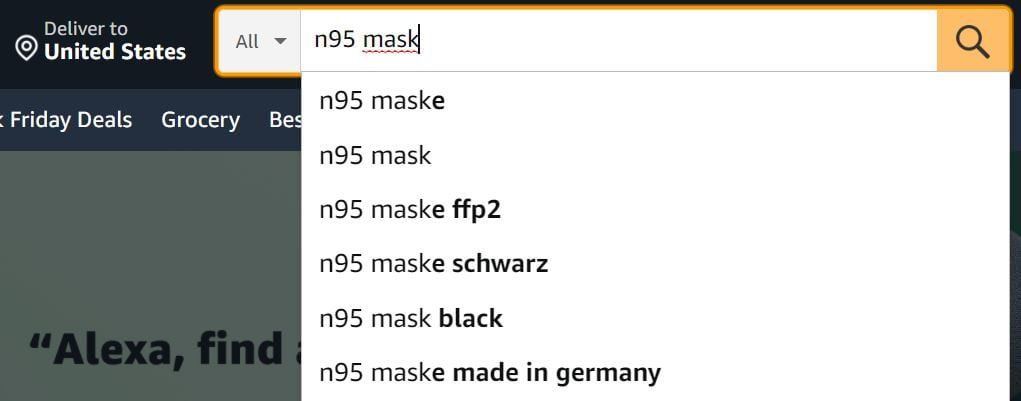1021x401 pixels.
Task: Choose the 'n95 mask' suggestion
Action: [655, 156]
